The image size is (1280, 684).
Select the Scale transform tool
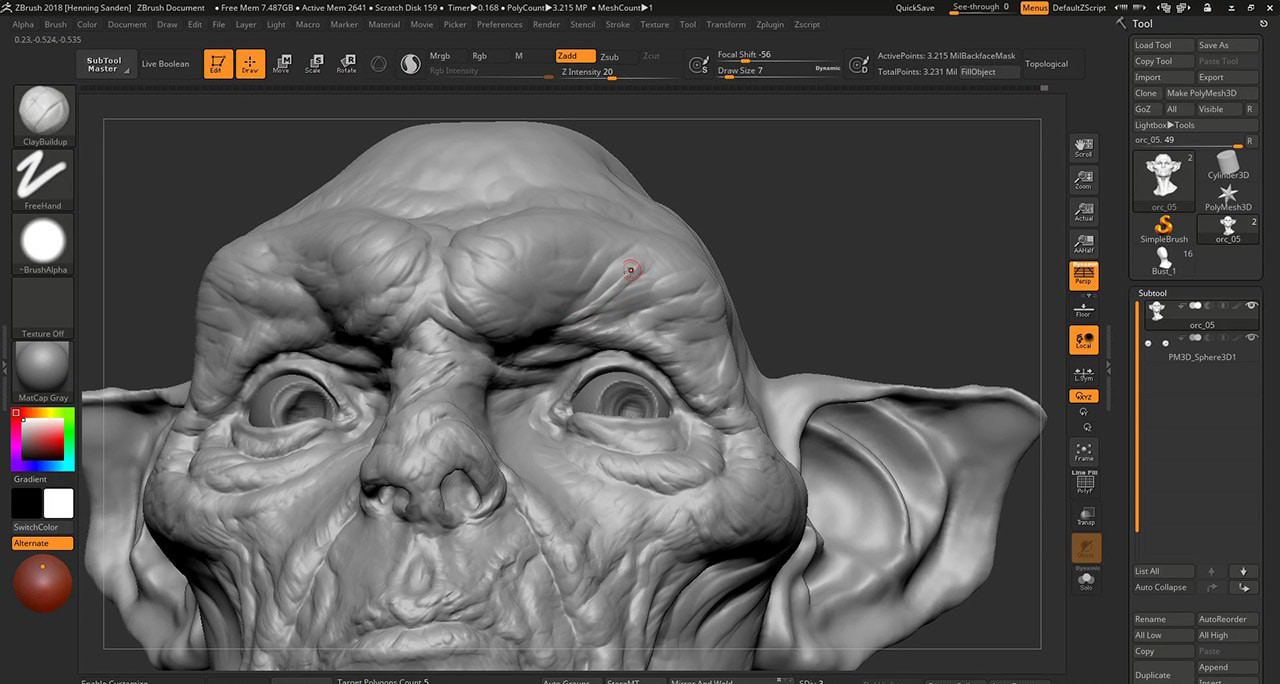[x=314, y=64]
